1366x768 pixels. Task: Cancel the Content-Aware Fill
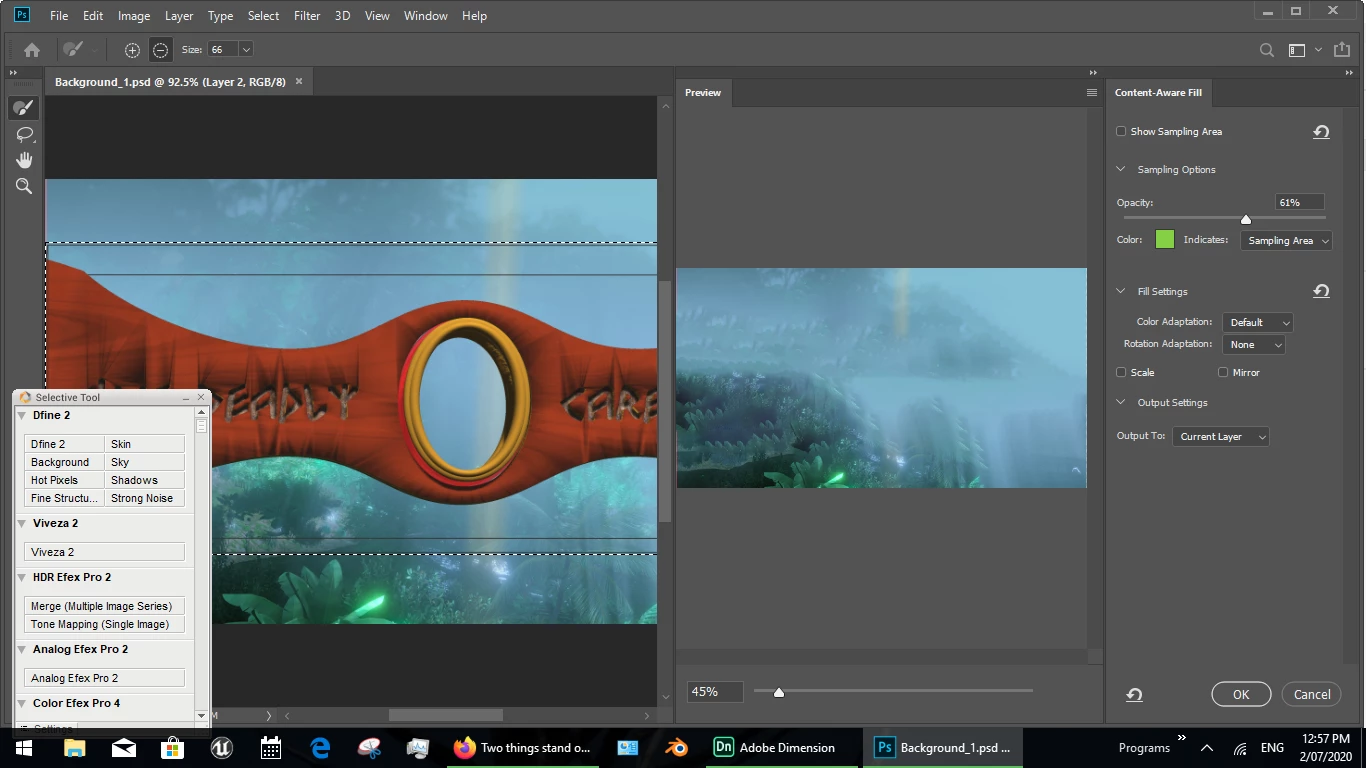[1312, 694]
